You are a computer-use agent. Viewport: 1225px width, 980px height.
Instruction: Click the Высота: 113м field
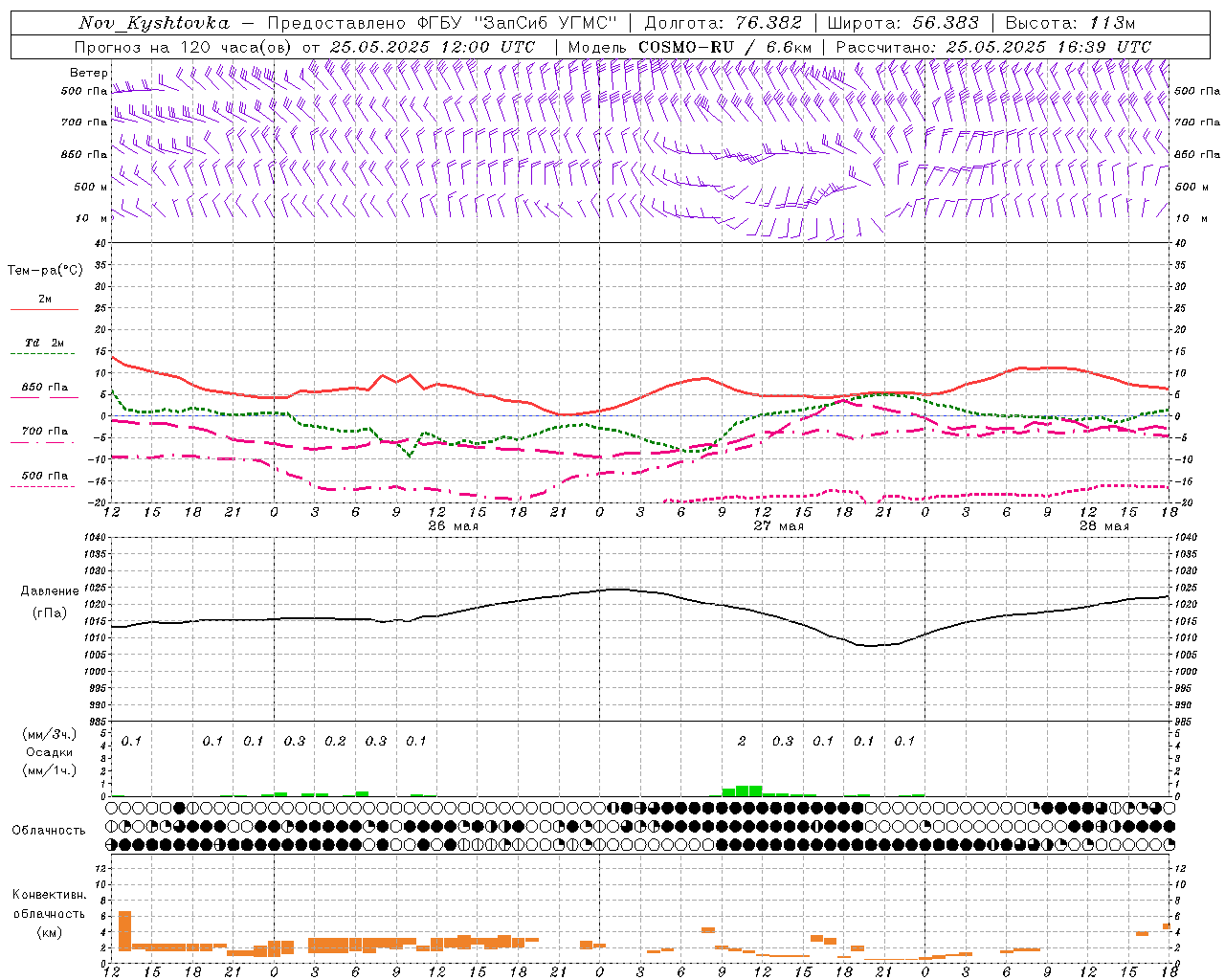click(x=1070, y=23)
